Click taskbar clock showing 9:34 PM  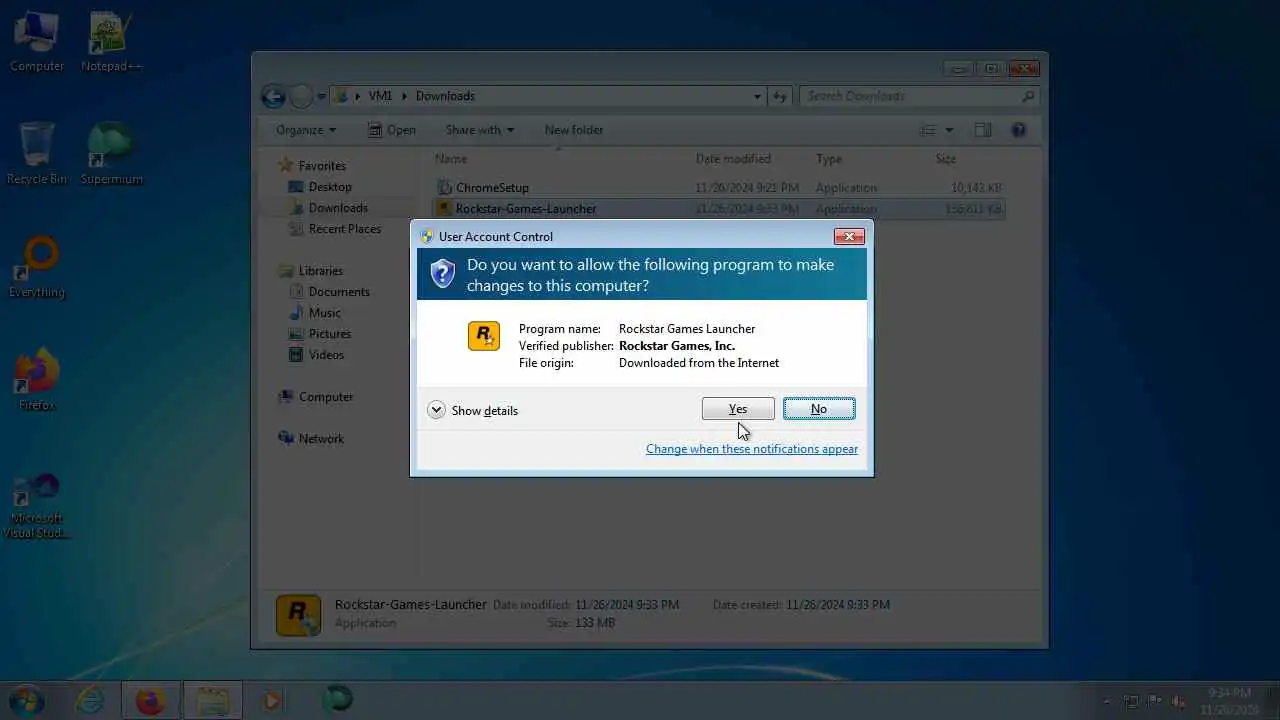[x=1228, y=700]
